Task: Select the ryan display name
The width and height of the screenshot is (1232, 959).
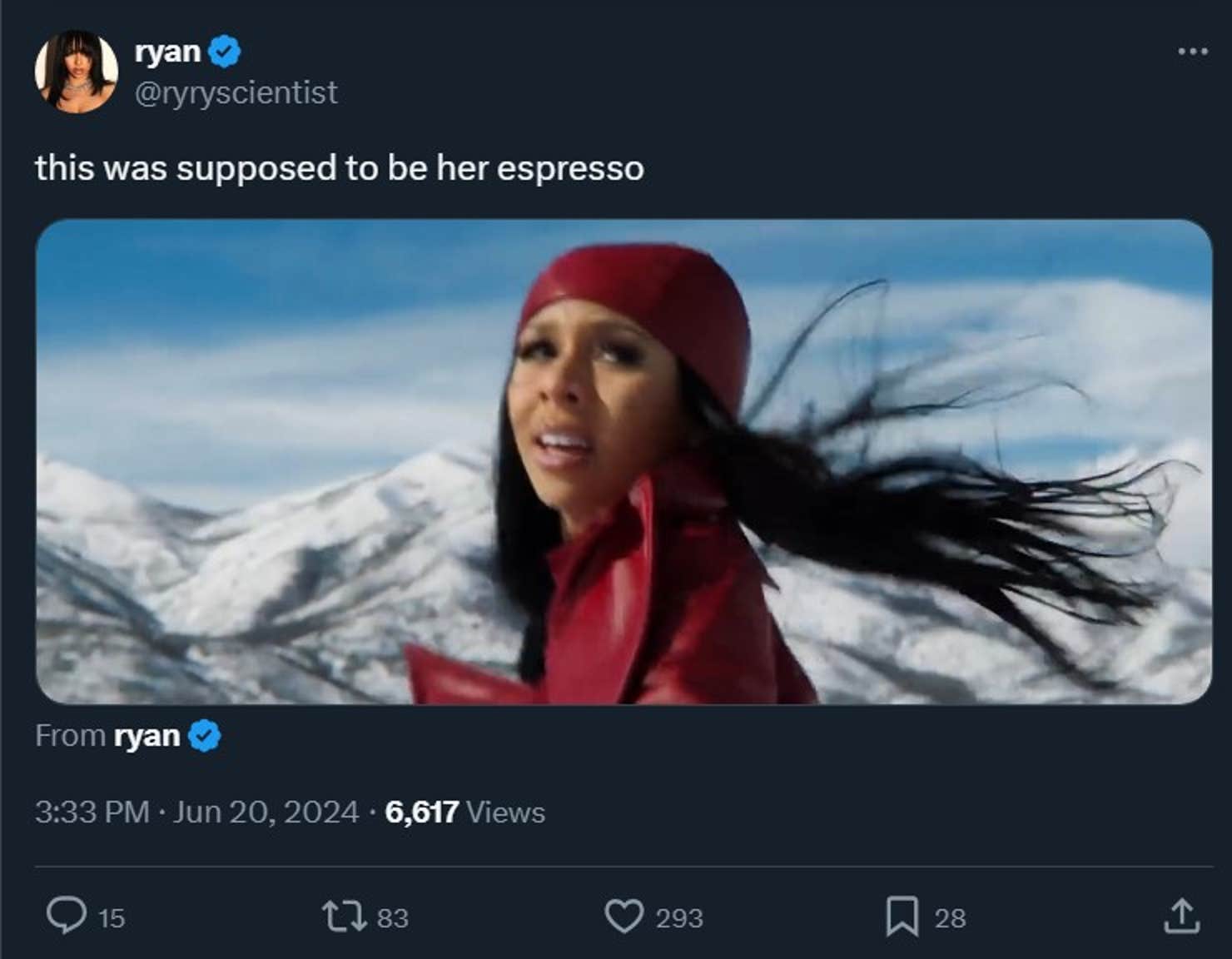Action: (166, 51)
